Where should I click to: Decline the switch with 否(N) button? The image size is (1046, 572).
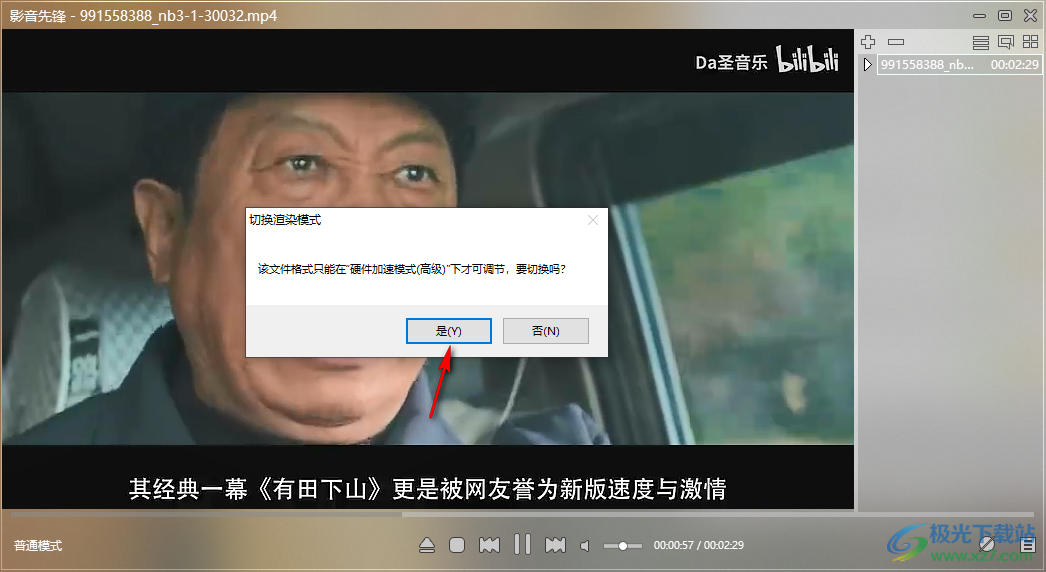coord(546,331)
